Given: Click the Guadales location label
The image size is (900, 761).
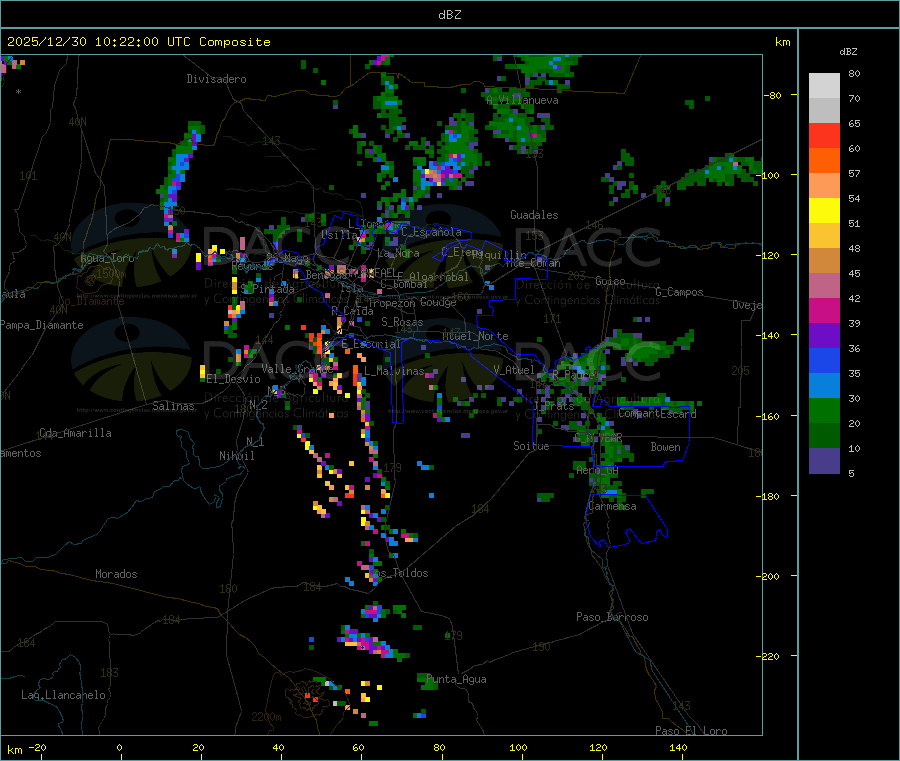Looking at the screenshot, I should (534, 215).
